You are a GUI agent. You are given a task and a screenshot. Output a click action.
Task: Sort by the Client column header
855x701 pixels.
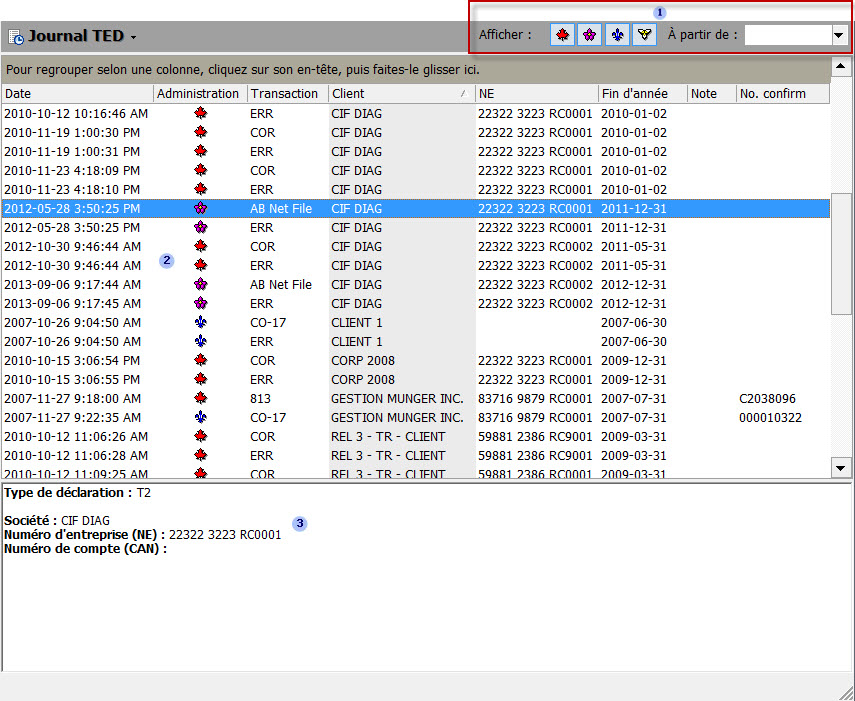pos(401,93)
